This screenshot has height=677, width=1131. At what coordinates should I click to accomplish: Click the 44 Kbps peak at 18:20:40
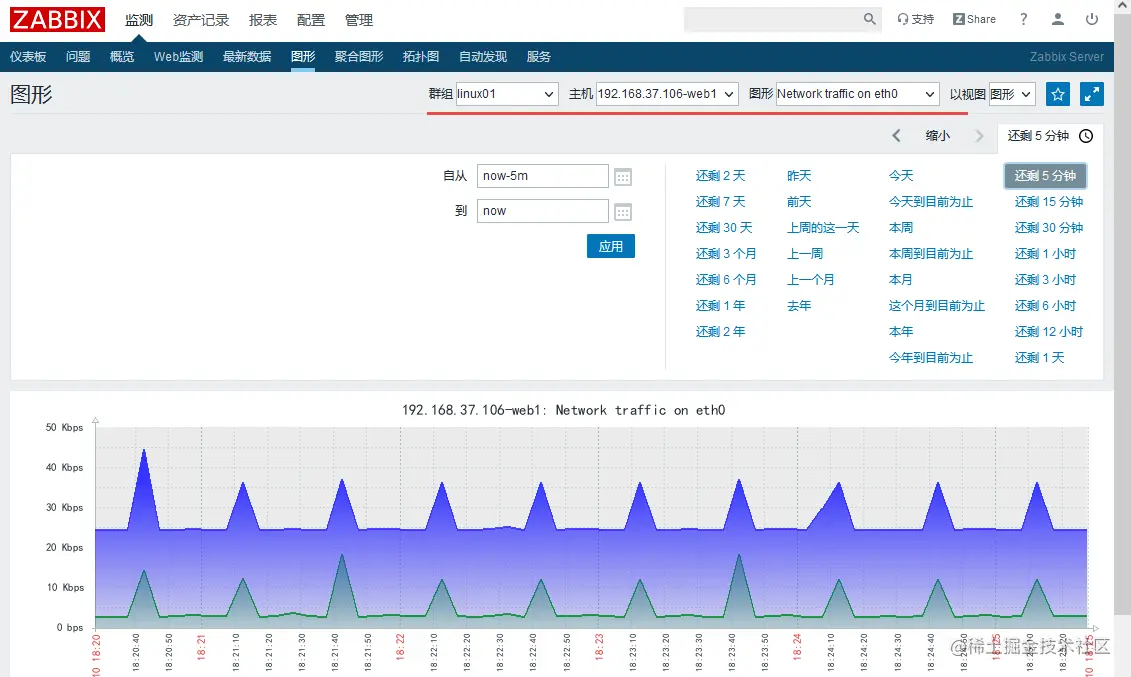(144, 451)
